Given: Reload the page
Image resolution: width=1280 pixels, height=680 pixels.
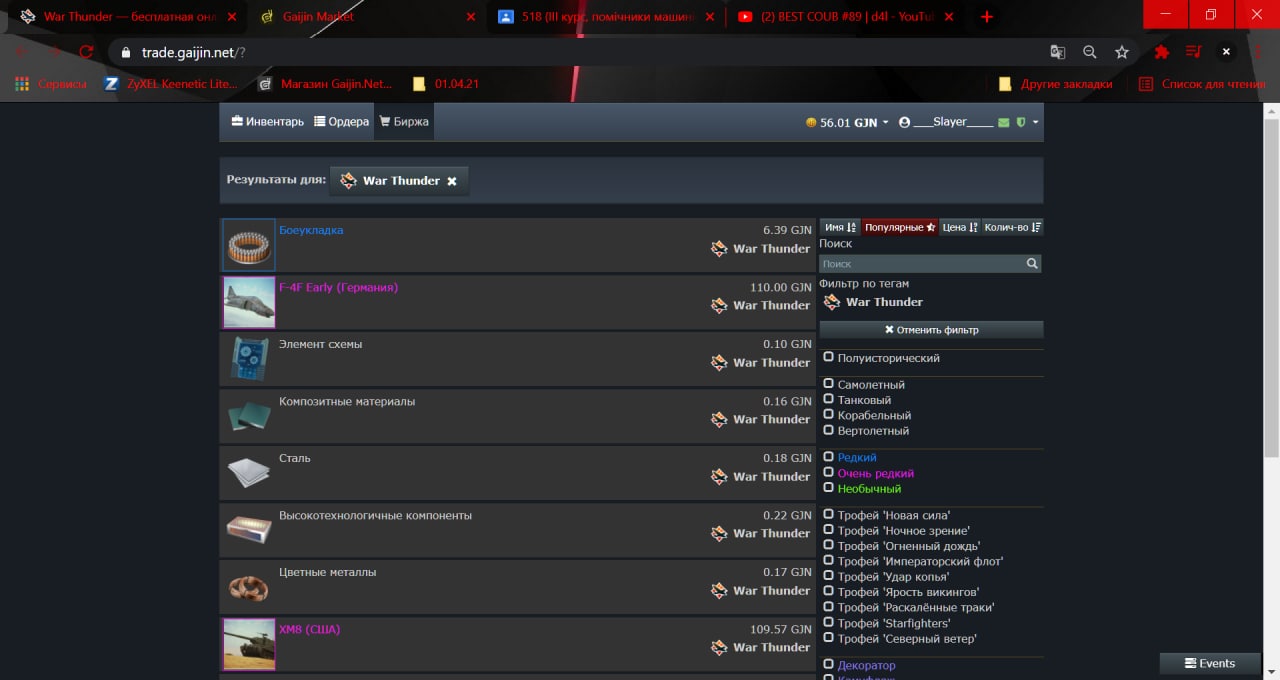Looking at the screenshot, I should point(86,52).
